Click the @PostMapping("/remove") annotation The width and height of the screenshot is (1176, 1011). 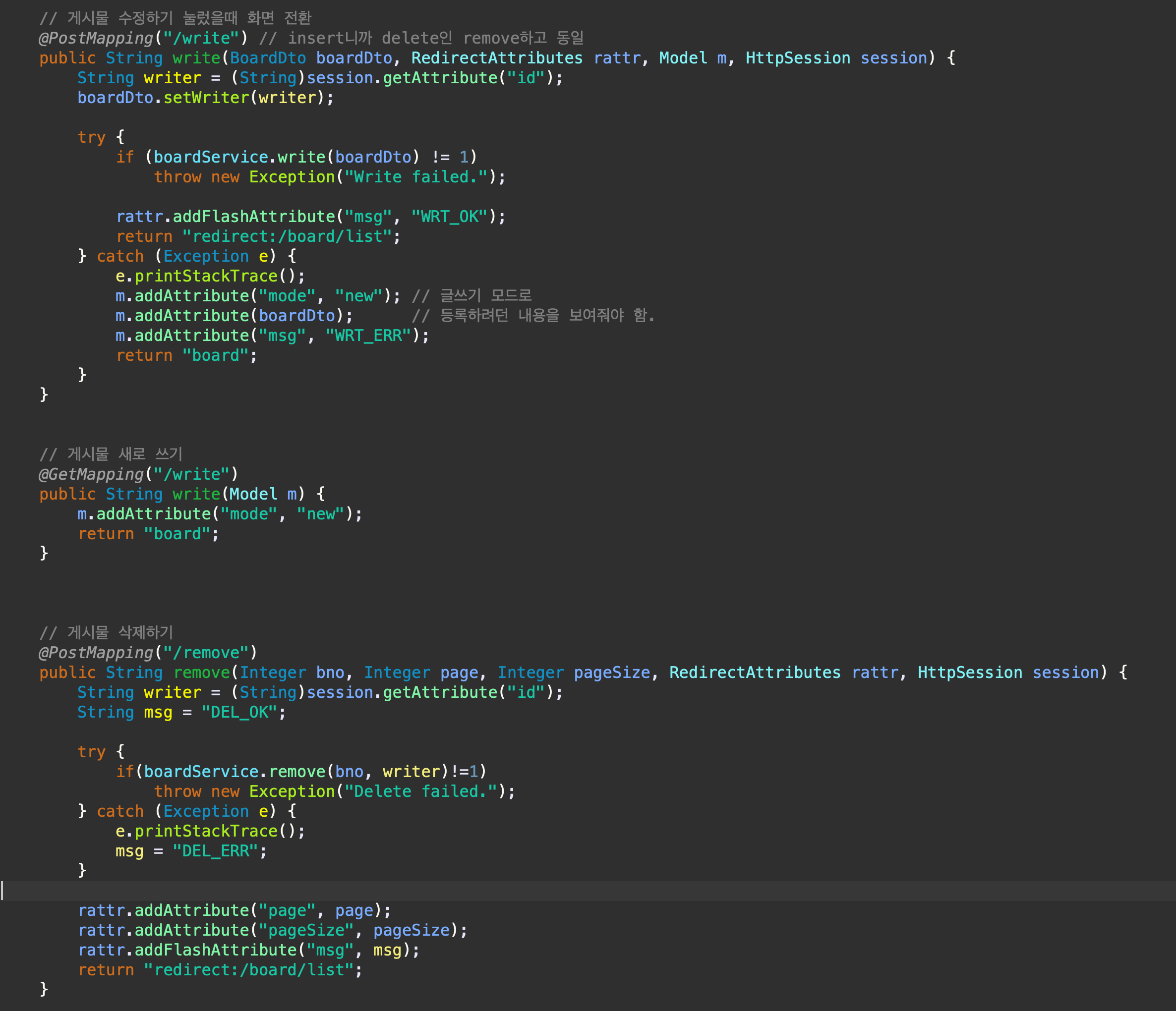click(x=148, y=652)
